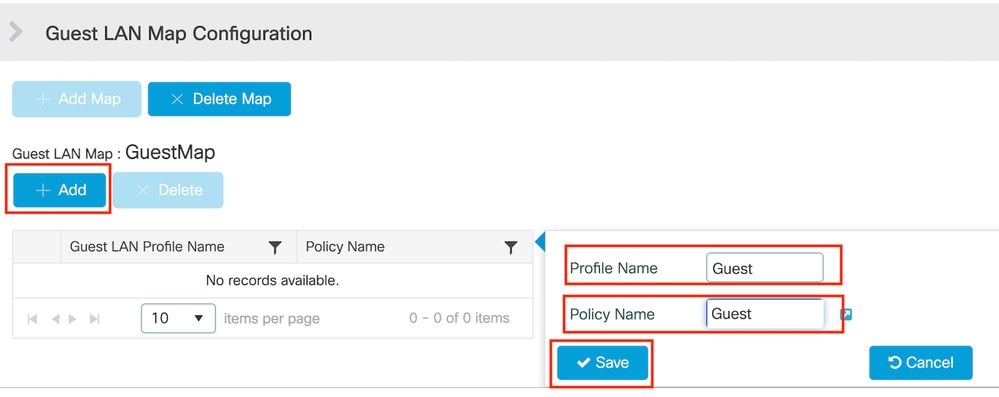Open policy link icon beside Policy Name
The width and height of the screenshot is (999, 397).
(x=846, y=314)
